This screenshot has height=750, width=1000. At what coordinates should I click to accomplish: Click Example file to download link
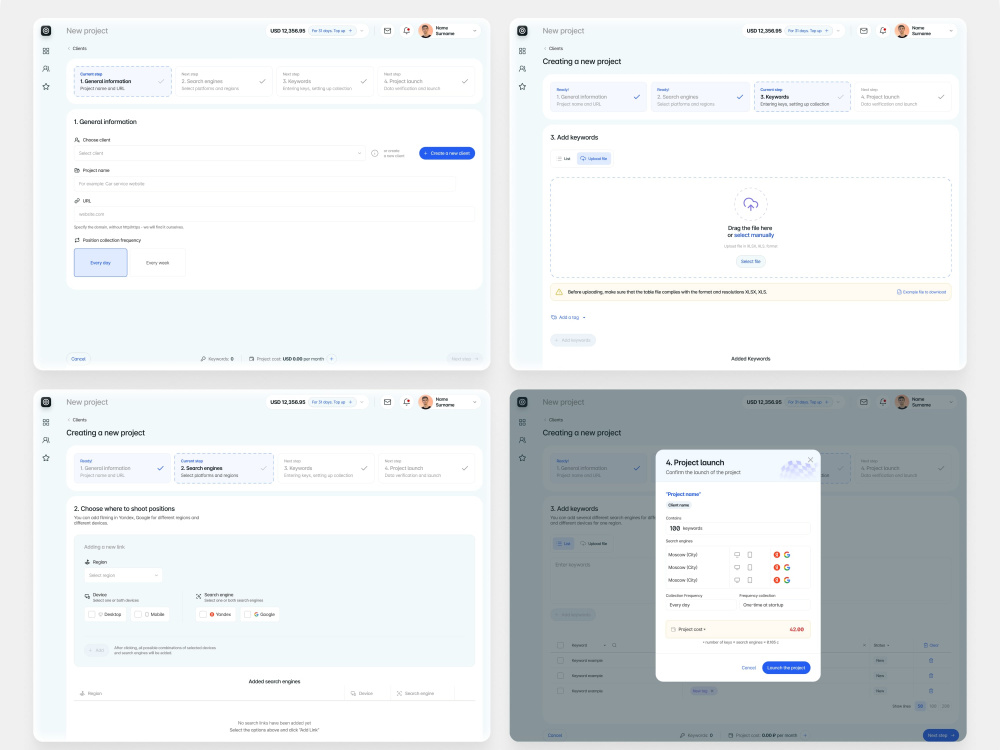tap(922, 292)
